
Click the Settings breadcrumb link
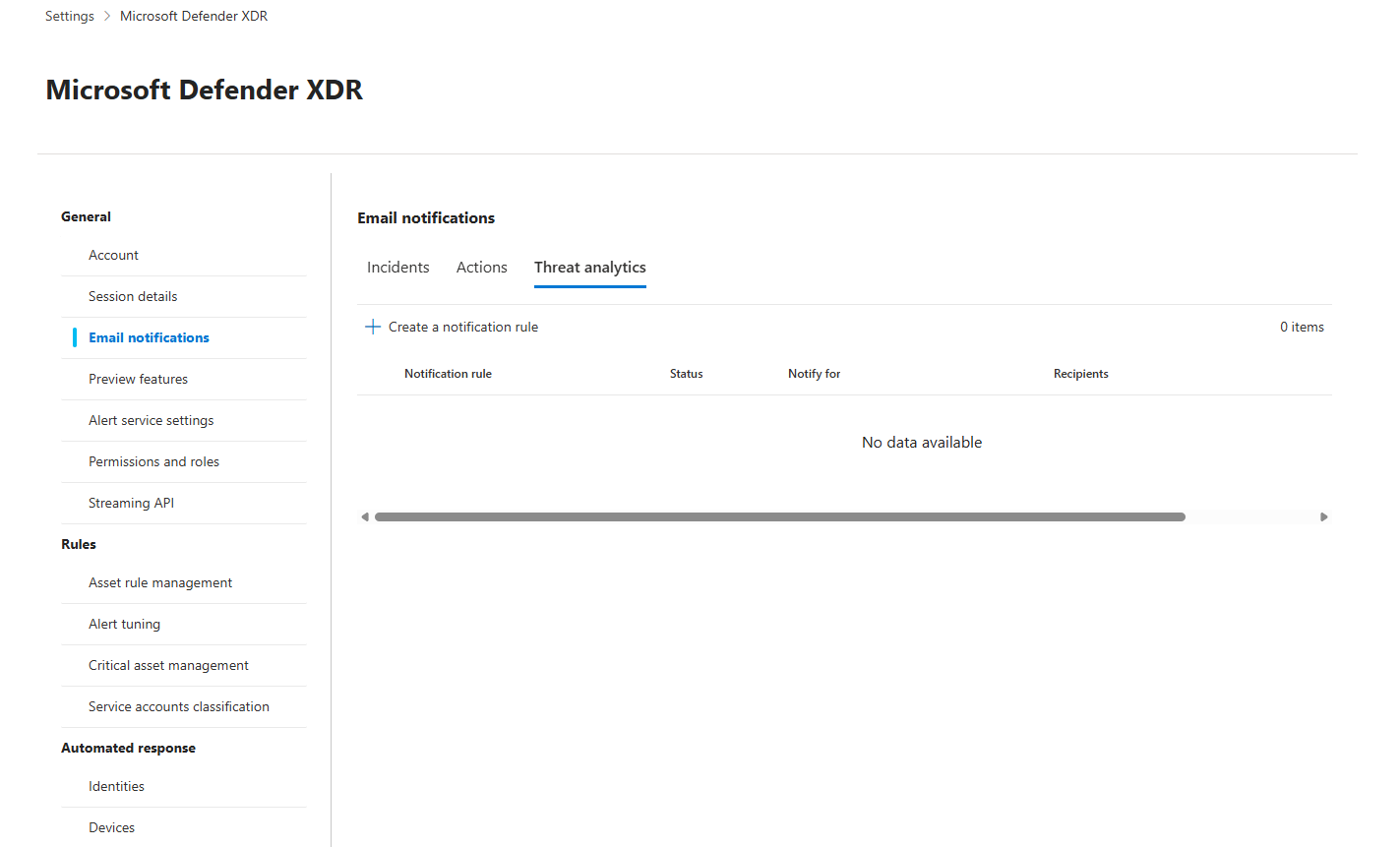tap(70, 16)
